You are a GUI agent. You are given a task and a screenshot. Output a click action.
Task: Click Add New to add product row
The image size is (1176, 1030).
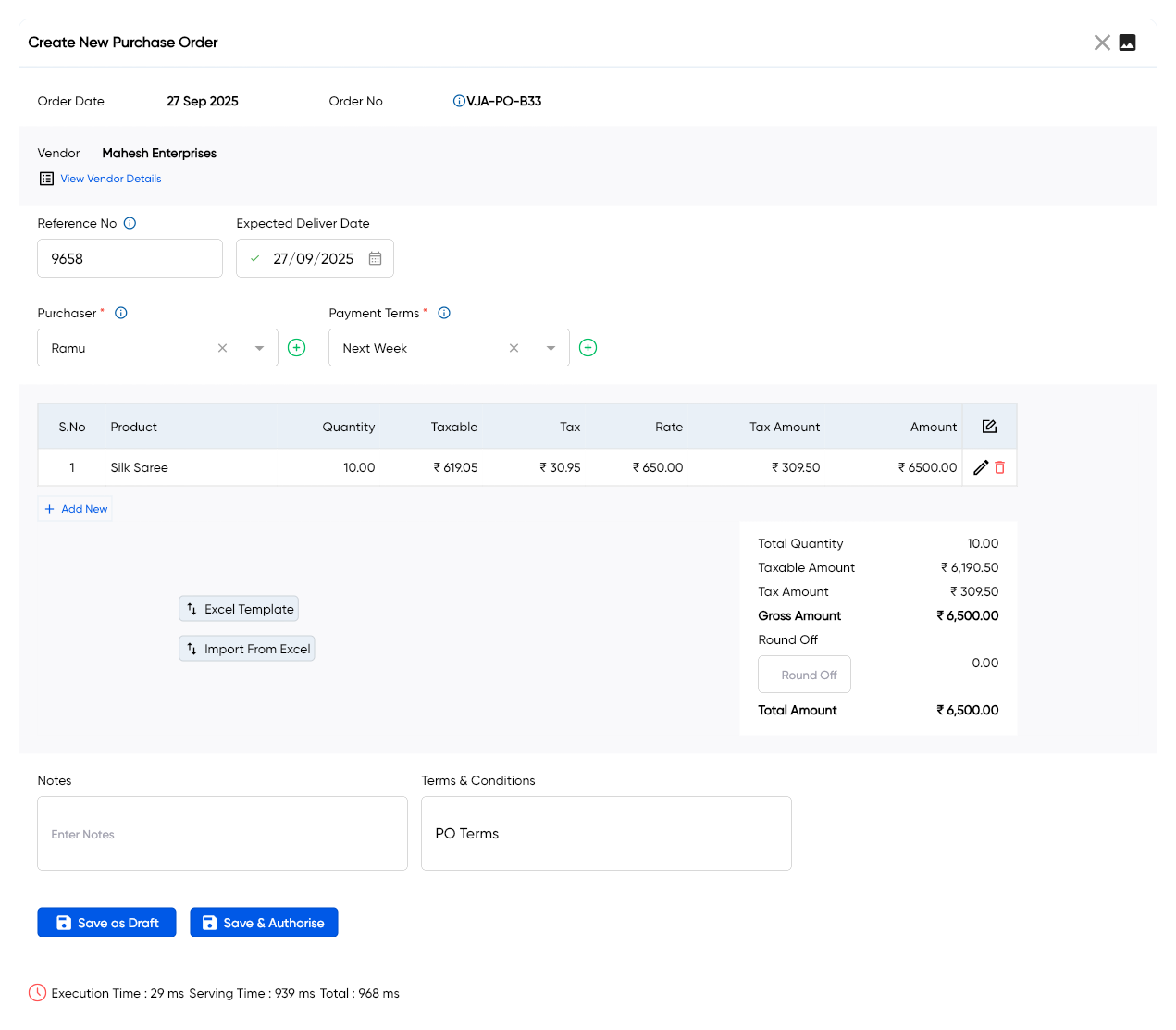(x=76, y=509)
